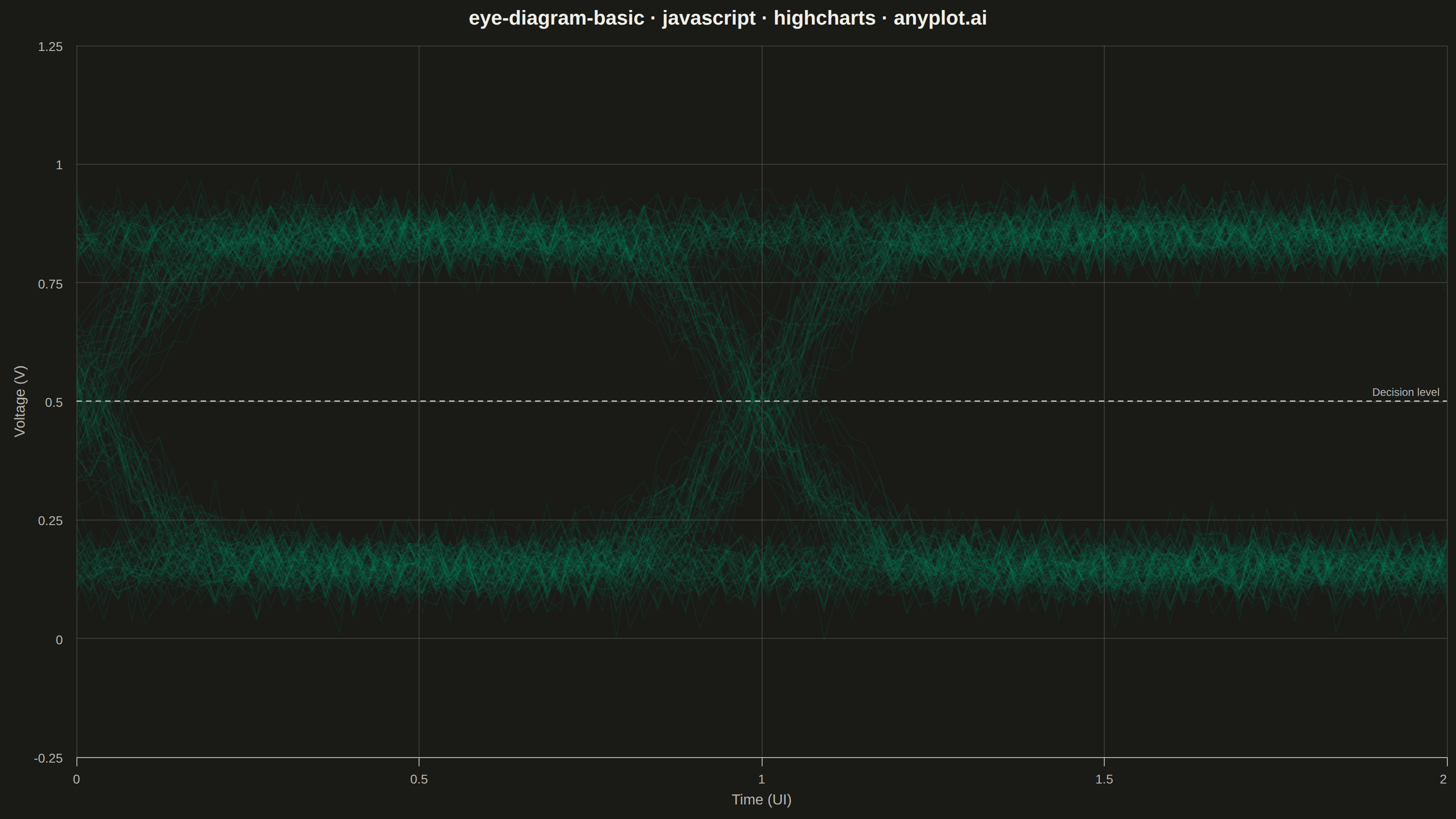Click the 1 label on time axis
The width and height of the screenshot is (1456, 819).
(761, 779)
